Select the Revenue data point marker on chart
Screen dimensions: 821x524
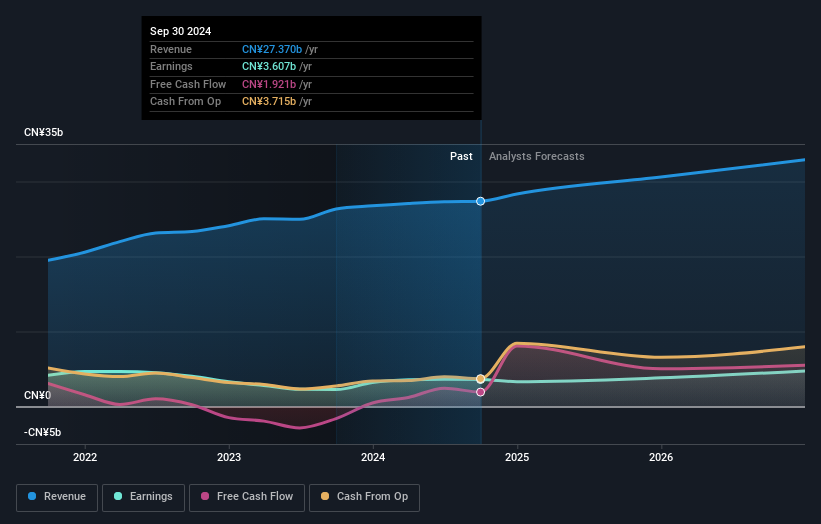[480, 202]
